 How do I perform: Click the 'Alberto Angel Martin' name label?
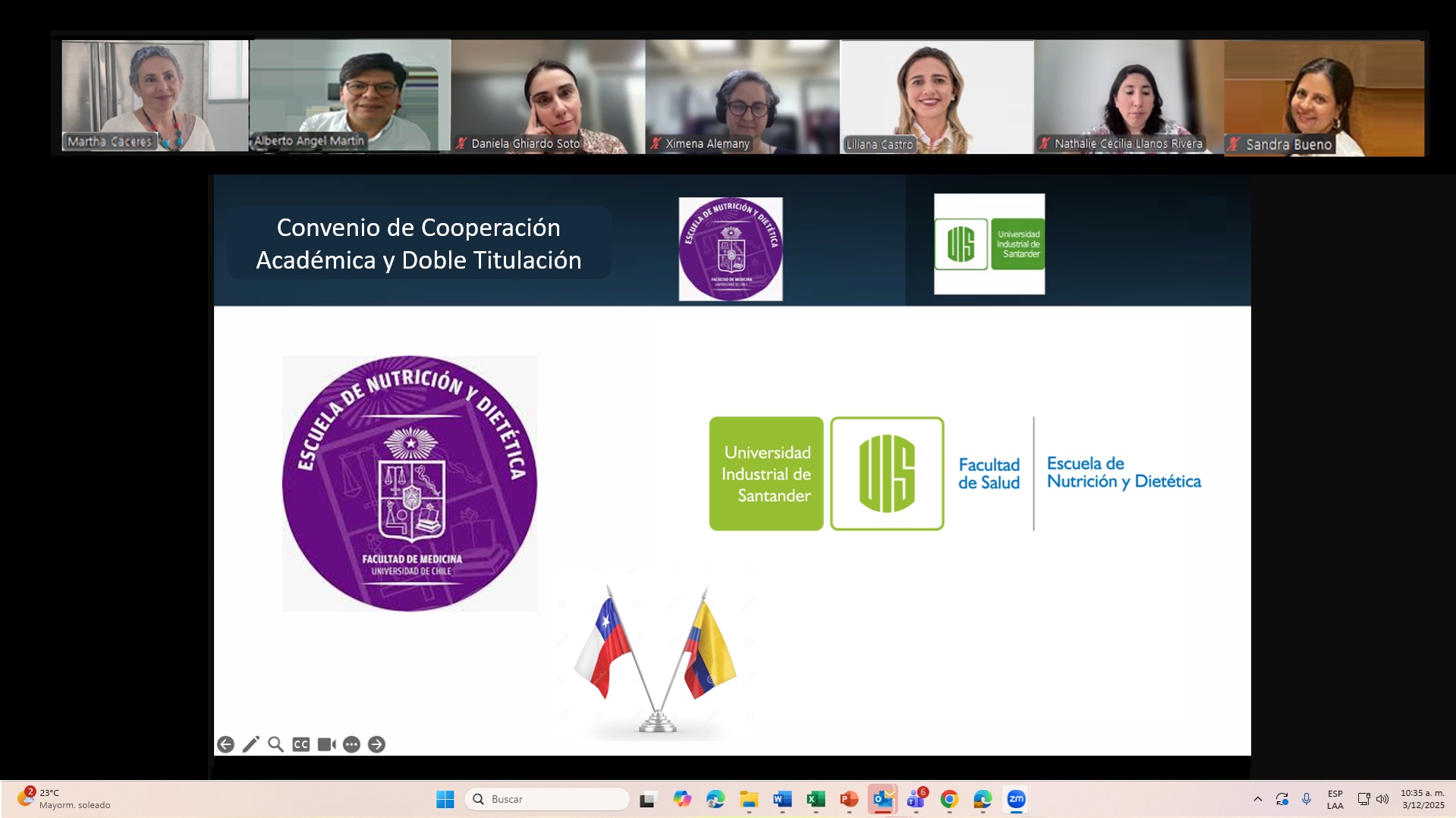[309, 140]
